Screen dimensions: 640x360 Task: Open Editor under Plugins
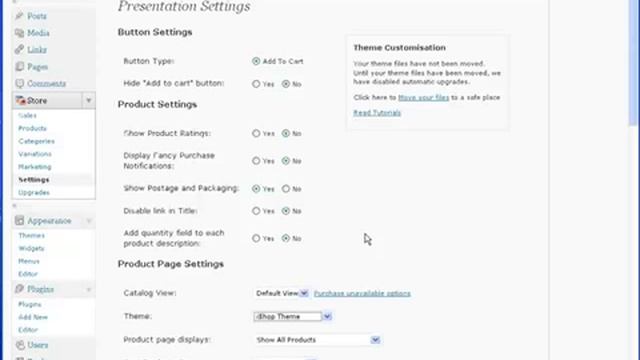coord(28,330)
